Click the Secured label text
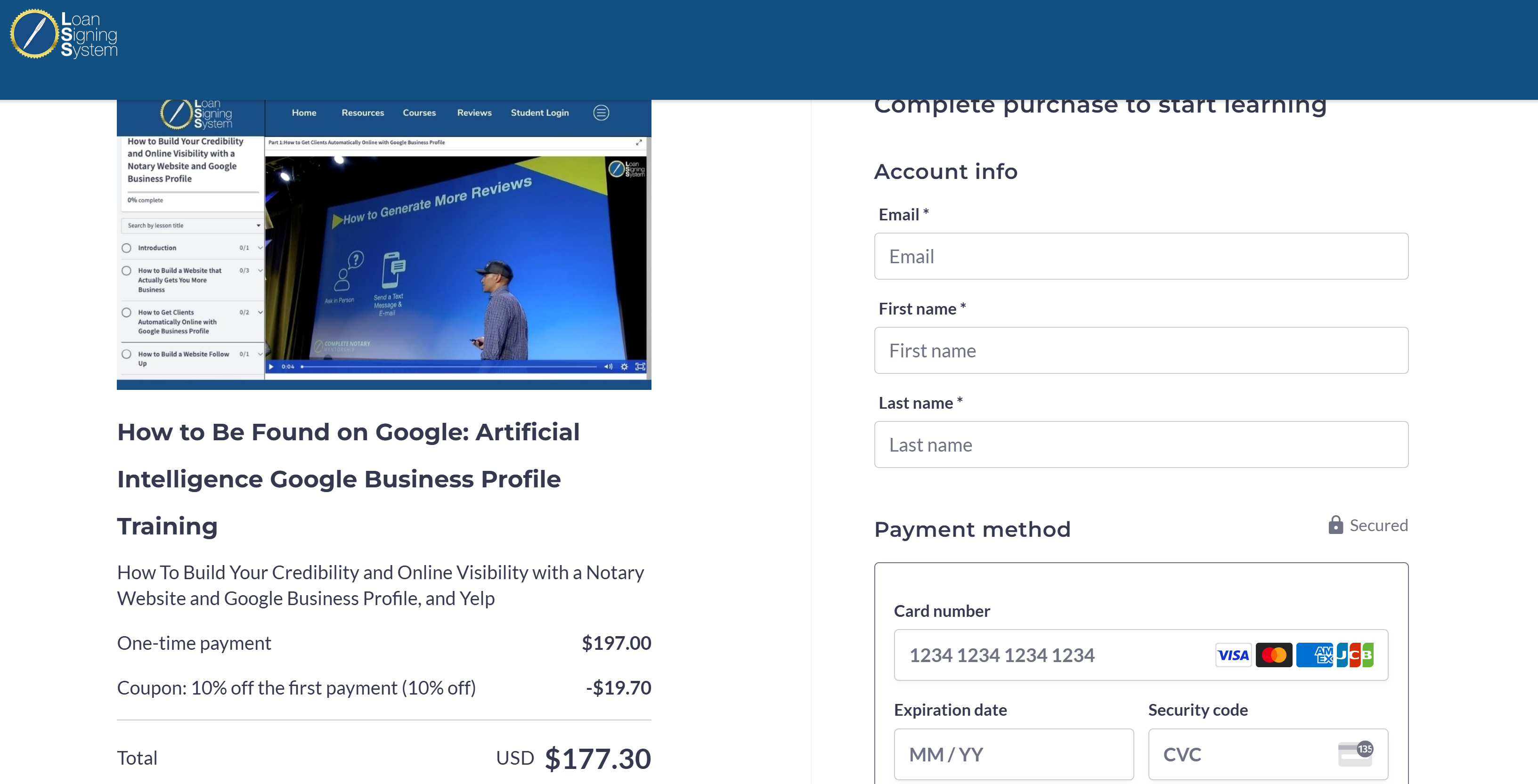The width and height of the screenshot is (1538, 784). pos(1379,525)
